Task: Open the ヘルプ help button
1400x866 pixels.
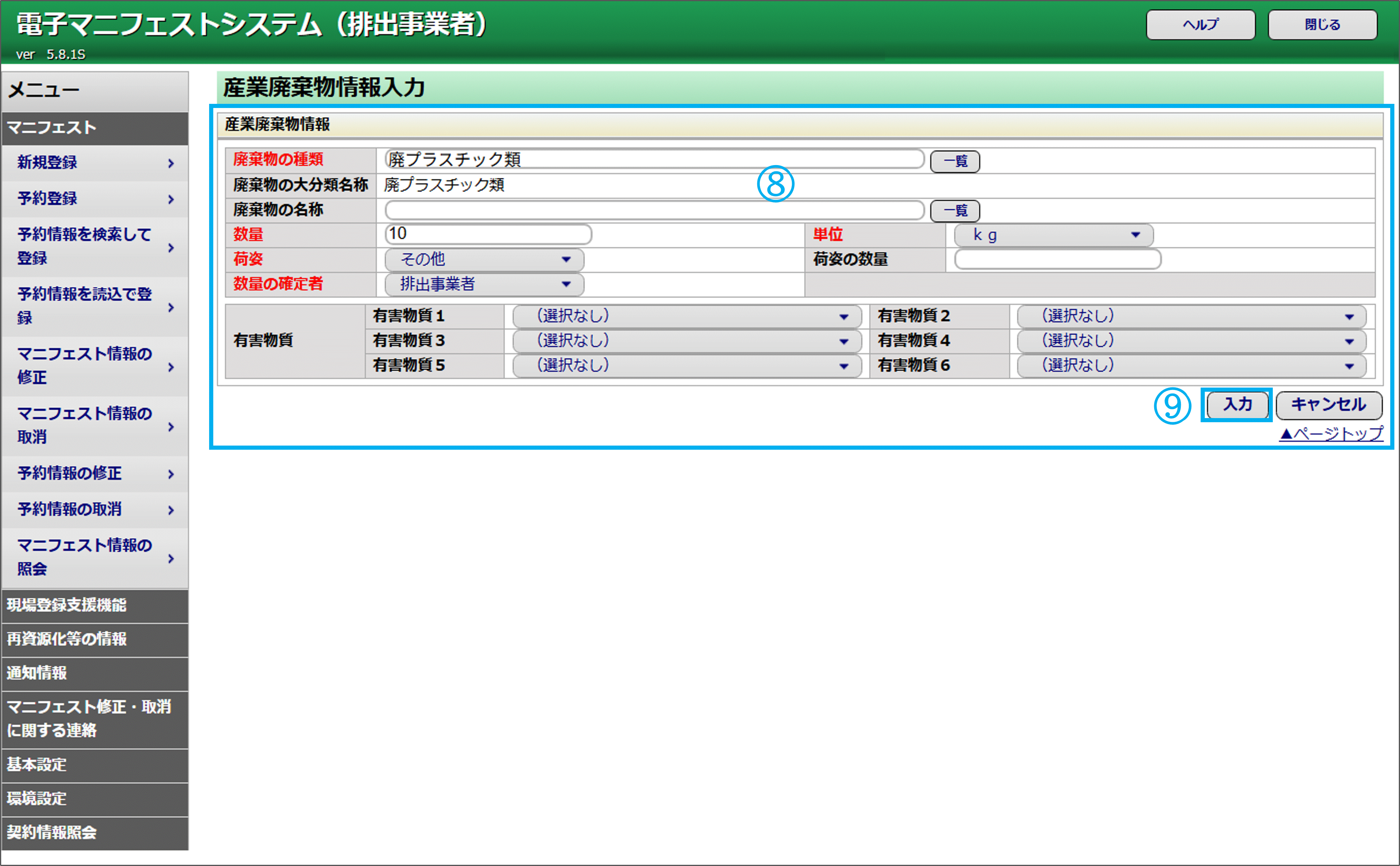Action: [x=1200, y=25]
